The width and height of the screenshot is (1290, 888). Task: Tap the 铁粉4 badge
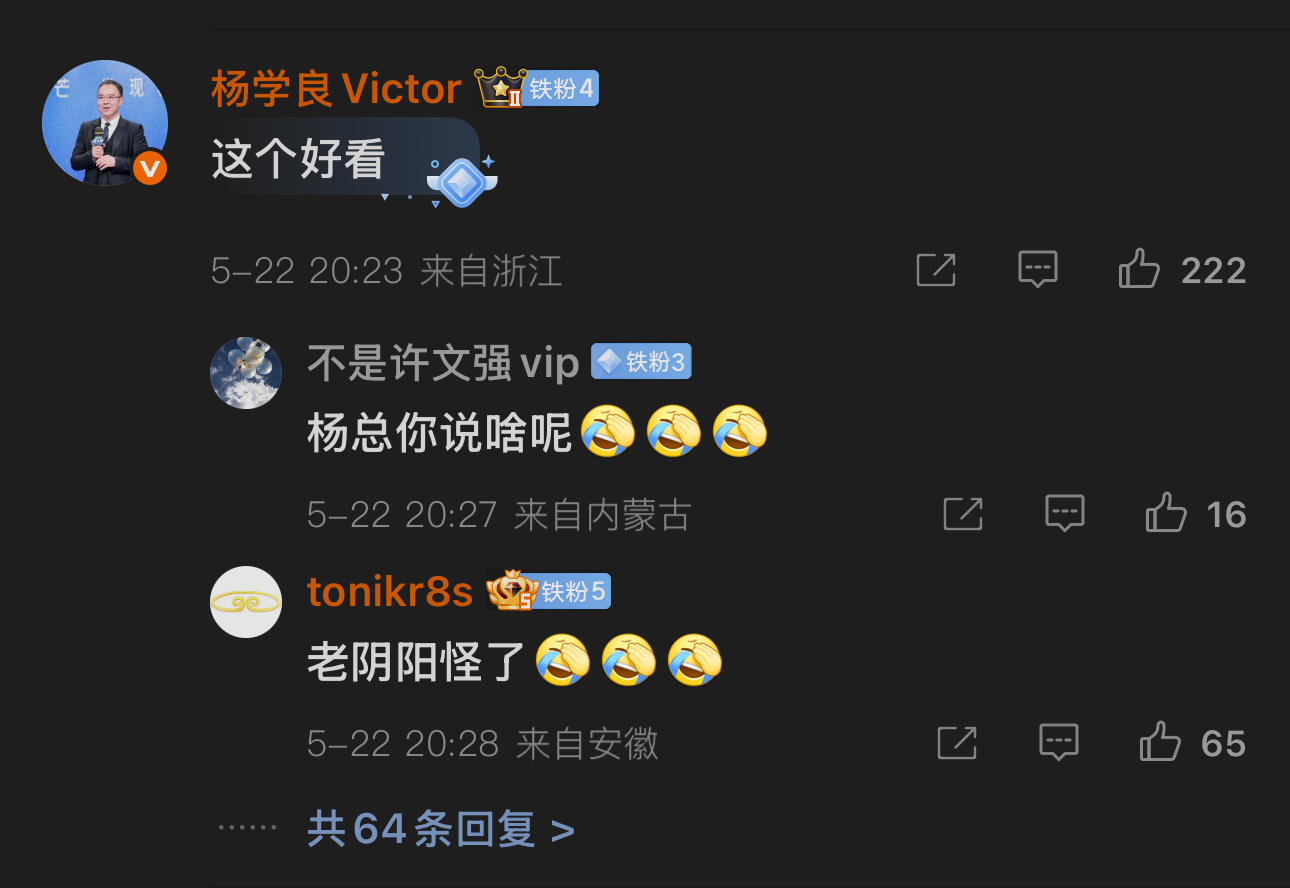[559, 89]
